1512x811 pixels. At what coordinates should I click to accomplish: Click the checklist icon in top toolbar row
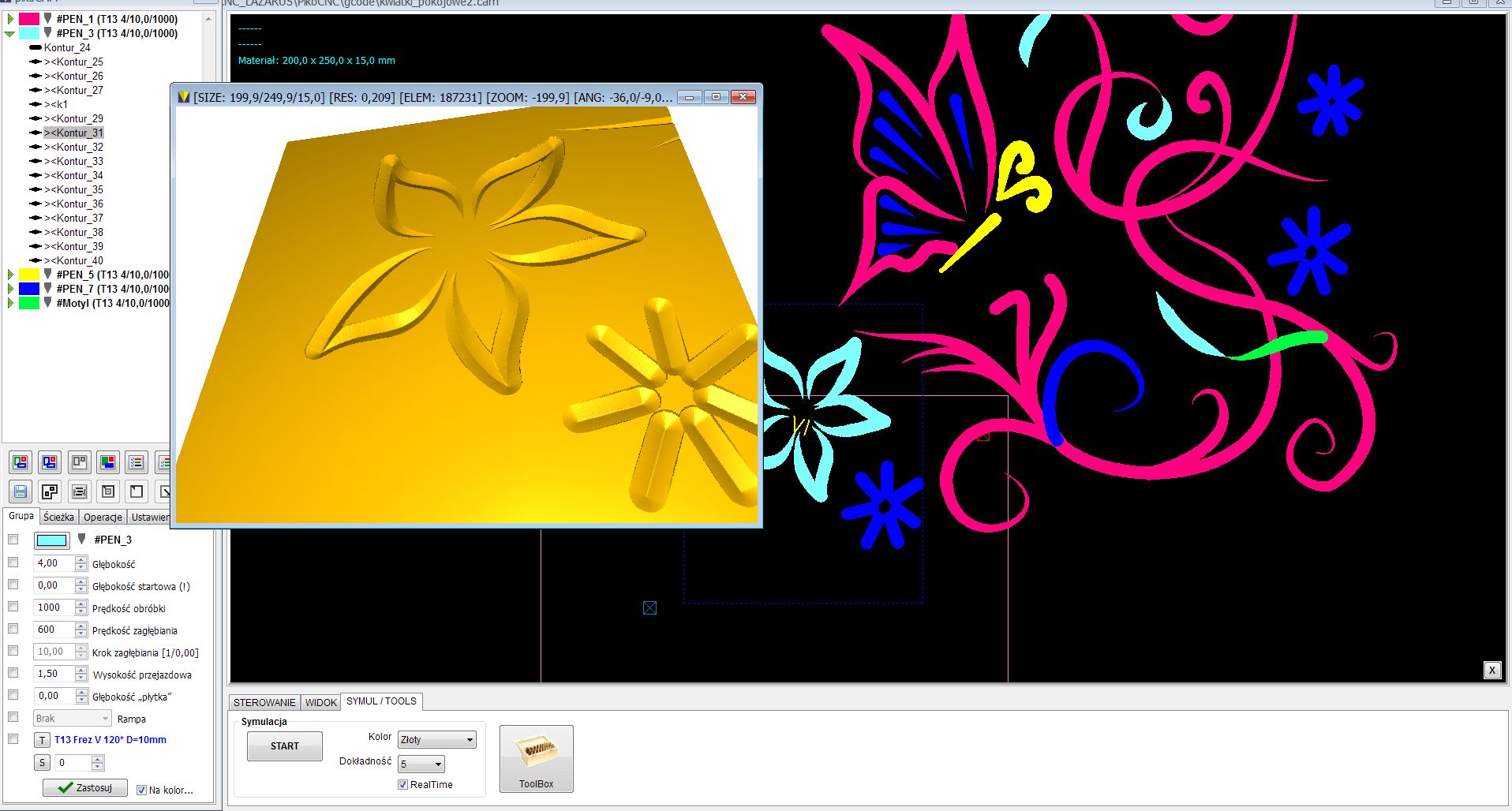pos(137,462)
